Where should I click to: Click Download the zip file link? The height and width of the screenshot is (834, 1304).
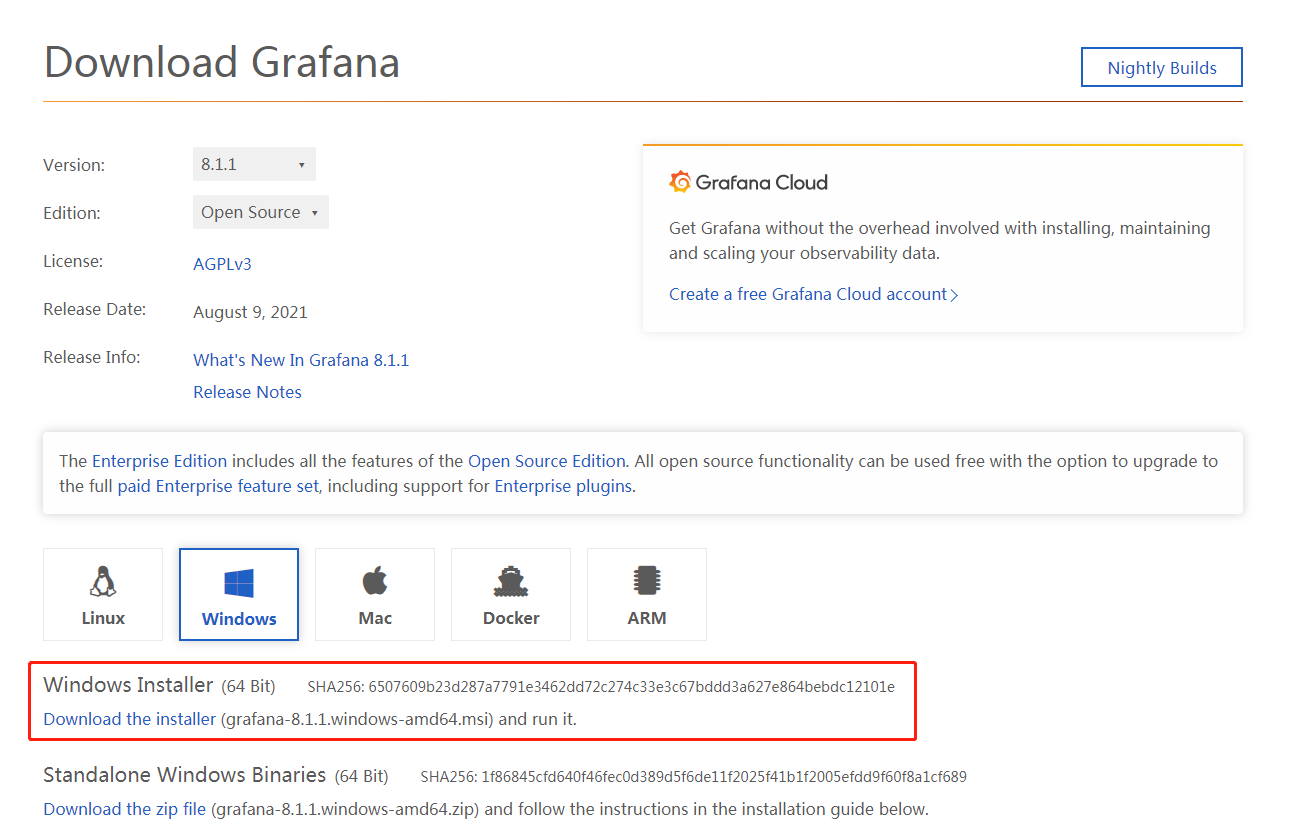[x=124, y=809]
